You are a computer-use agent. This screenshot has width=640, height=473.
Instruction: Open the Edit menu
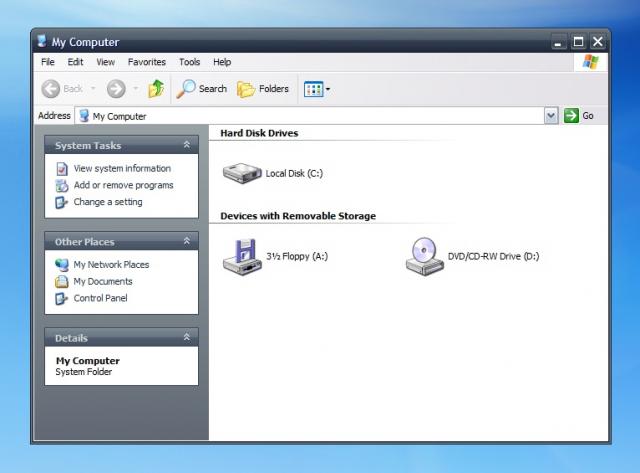coord(75,62)
